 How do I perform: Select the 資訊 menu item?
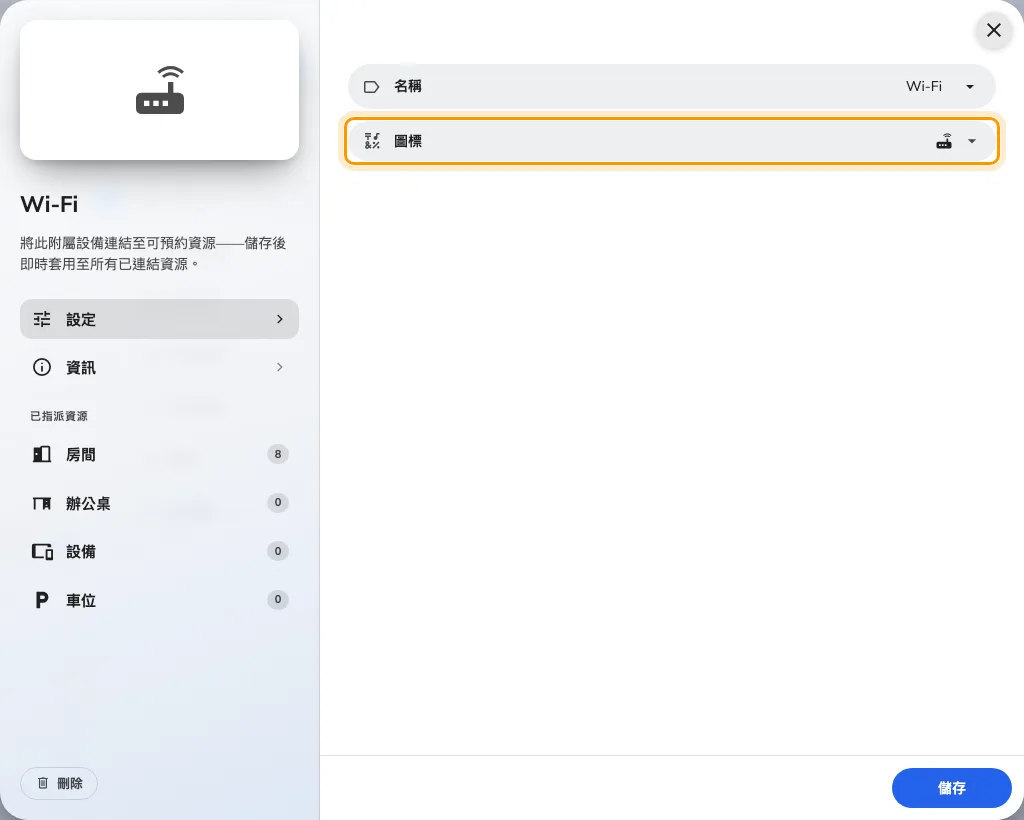159,368
